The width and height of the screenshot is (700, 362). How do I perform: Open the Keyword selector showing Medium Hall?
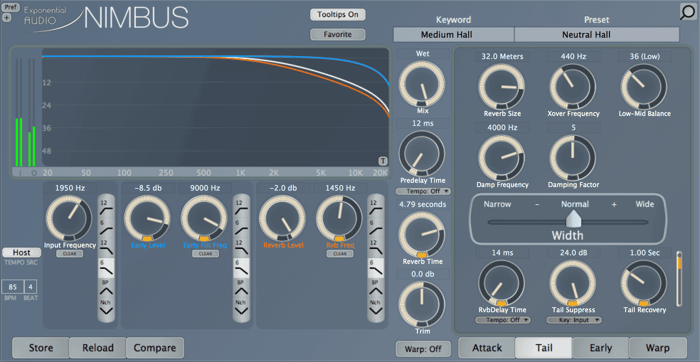point(453,34)
